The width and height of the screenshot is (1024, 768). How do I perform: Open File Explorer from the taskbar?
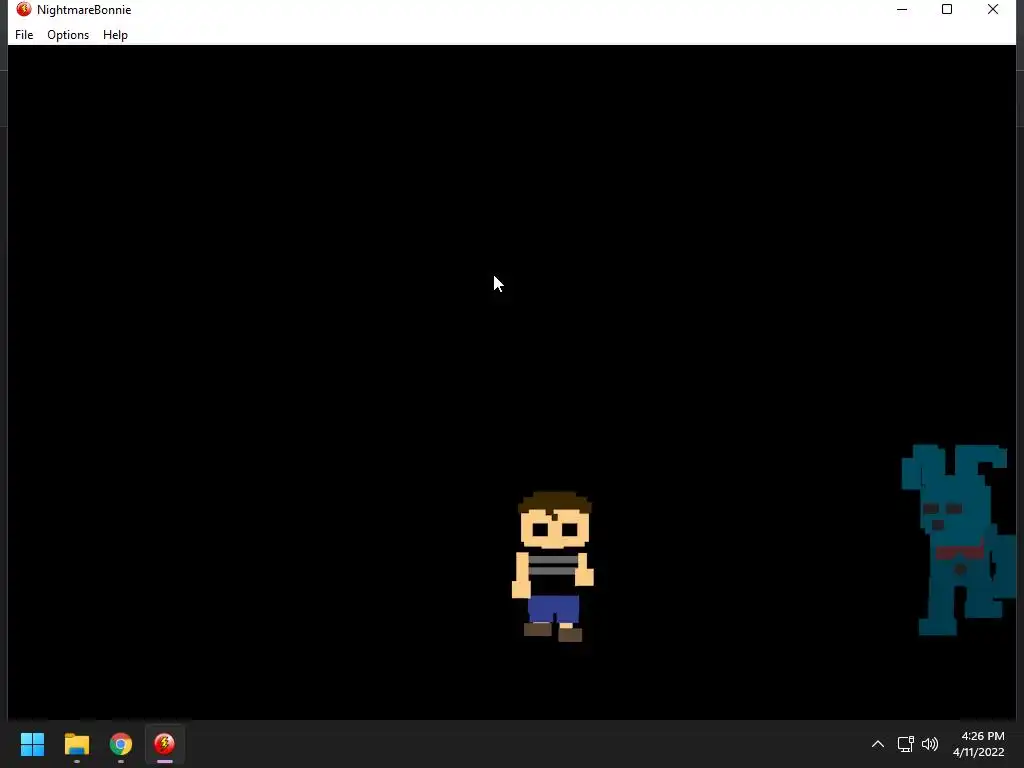click(x=76, y=744)
